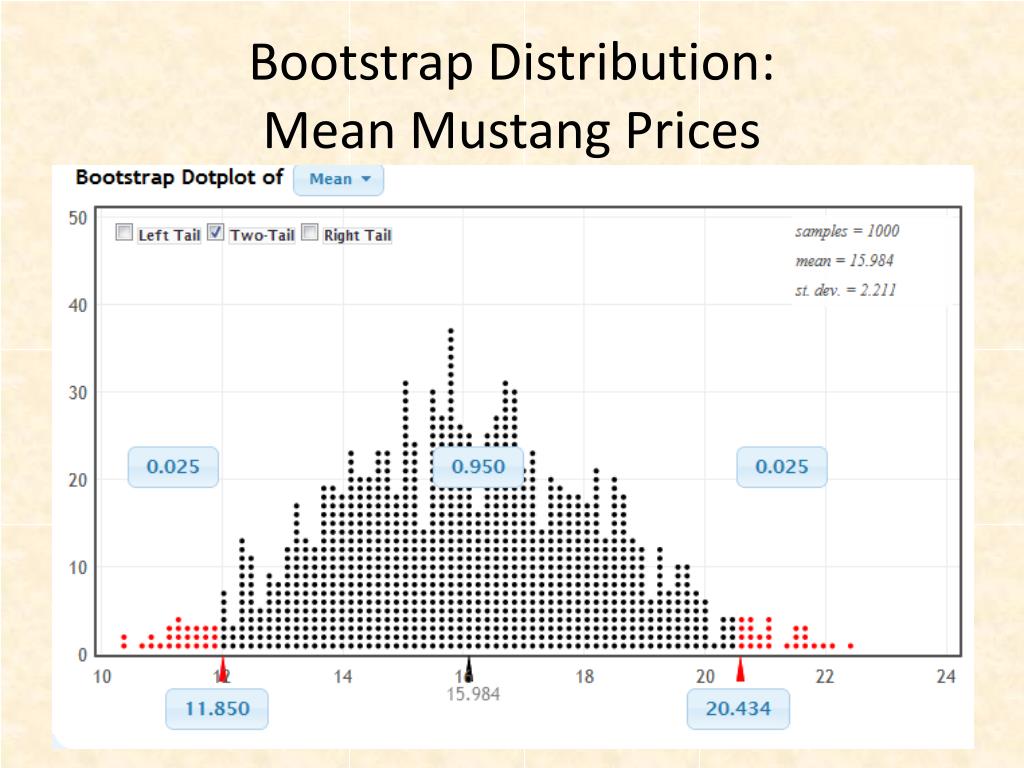The width and height of the screenshot is (1024, 768).
Task: Click the black mean marker at 15.984
Action: [x=469, y=669]
